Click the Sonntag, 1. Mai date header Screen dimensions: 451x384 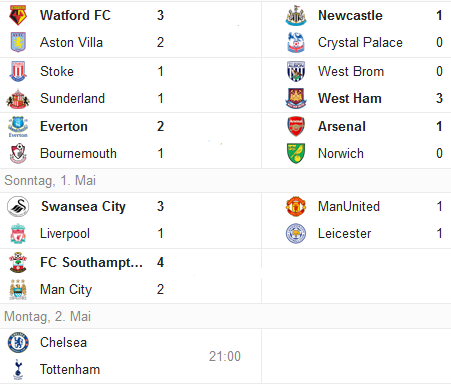[x=50, y=181]
